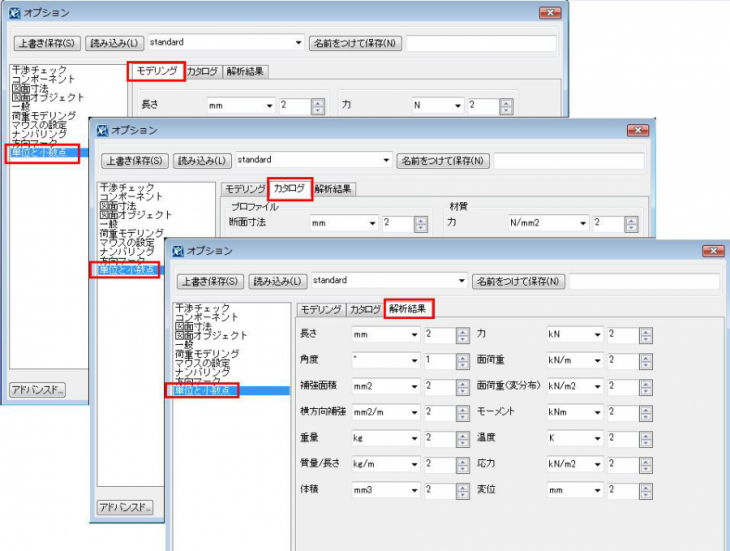Open the 補強面積 mm2 unit dropdown
The image size is (730, 551).
(x=414, y=386)
